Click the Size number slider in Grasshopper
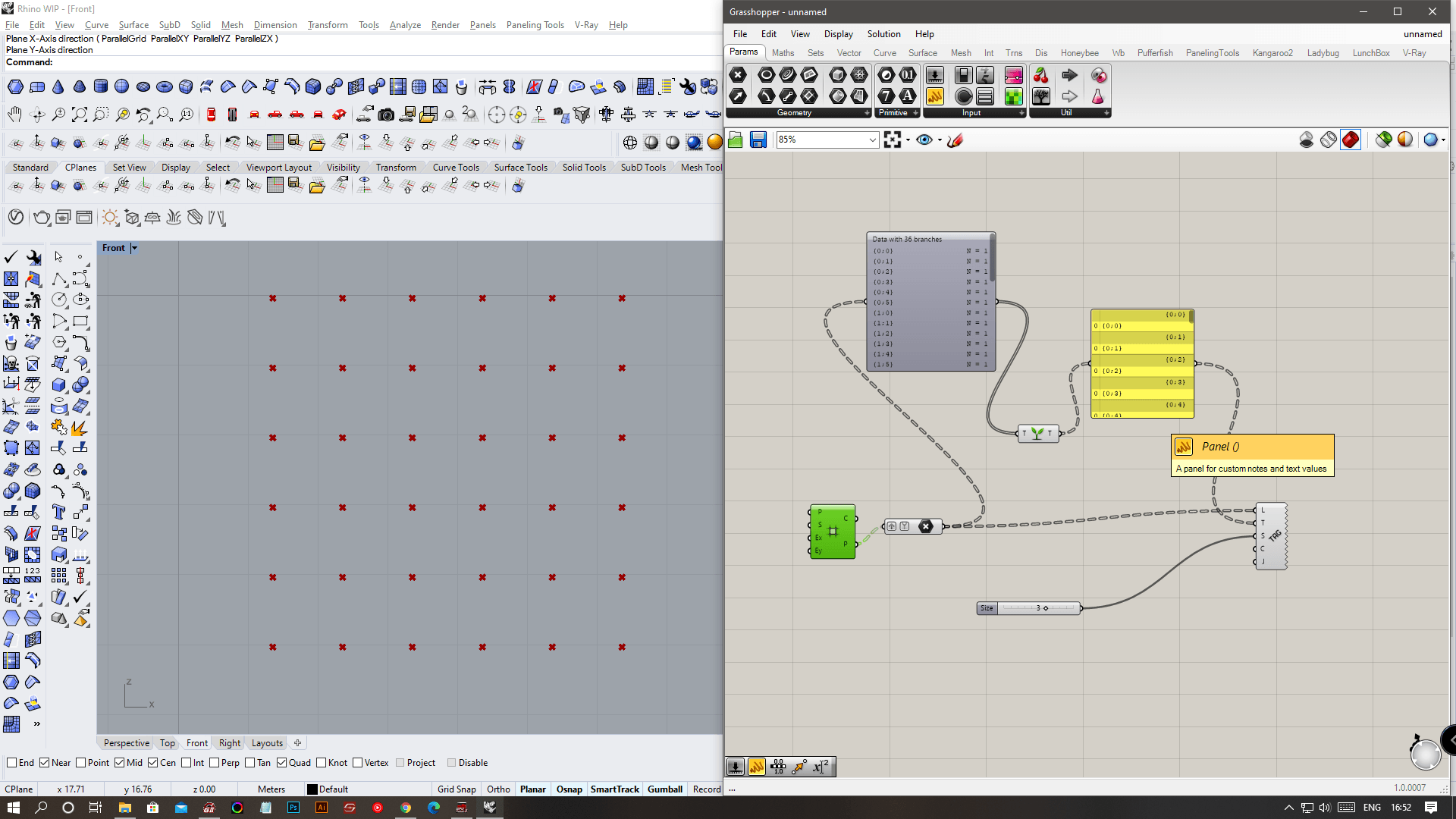This screenshot has width=1456, height=819. pyautogui.click(x=1029, y=608)
